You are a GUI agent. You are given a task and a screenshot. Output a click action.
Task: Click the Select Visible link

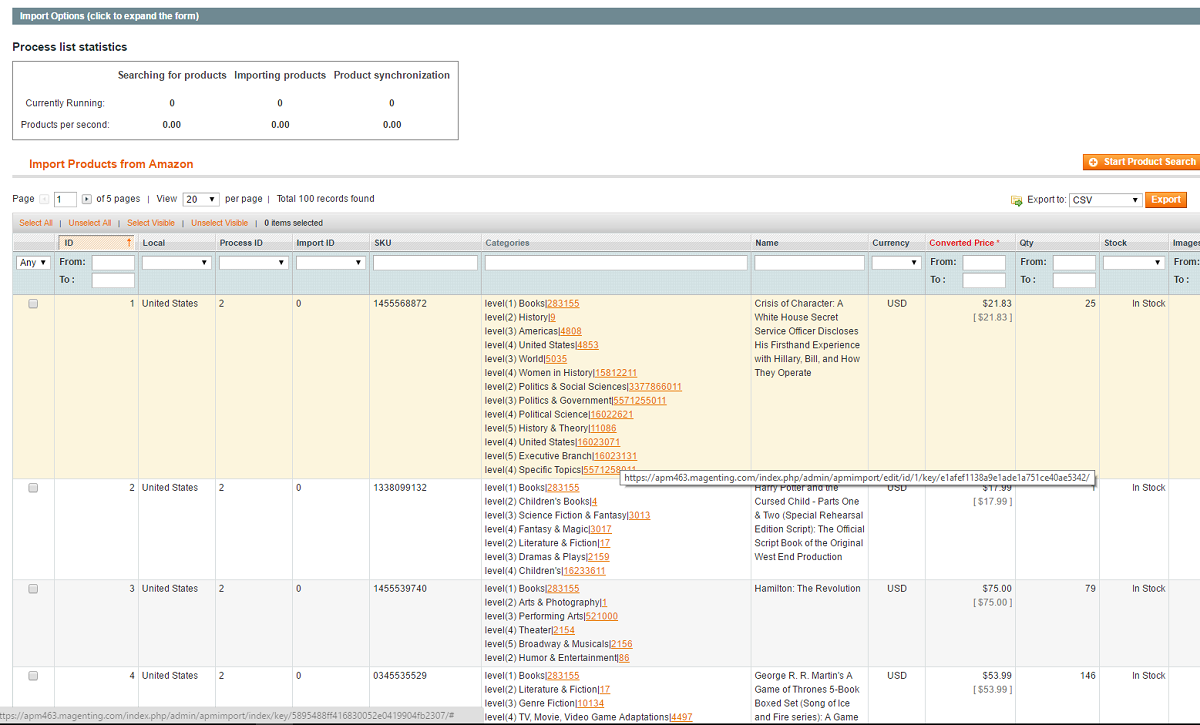pyautogui.click(x=151, y=223)
